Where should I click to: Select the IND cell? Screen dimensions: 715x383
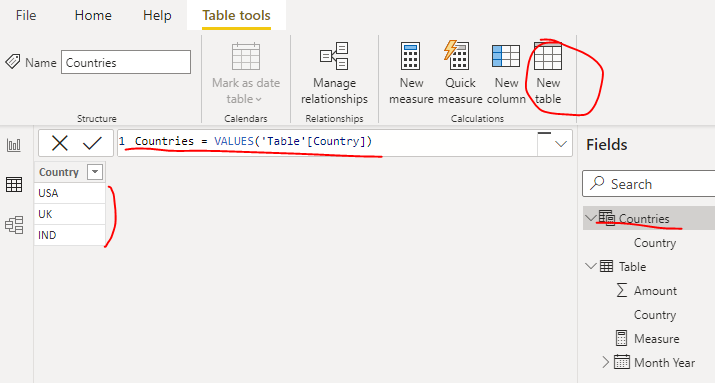point(70,235)
